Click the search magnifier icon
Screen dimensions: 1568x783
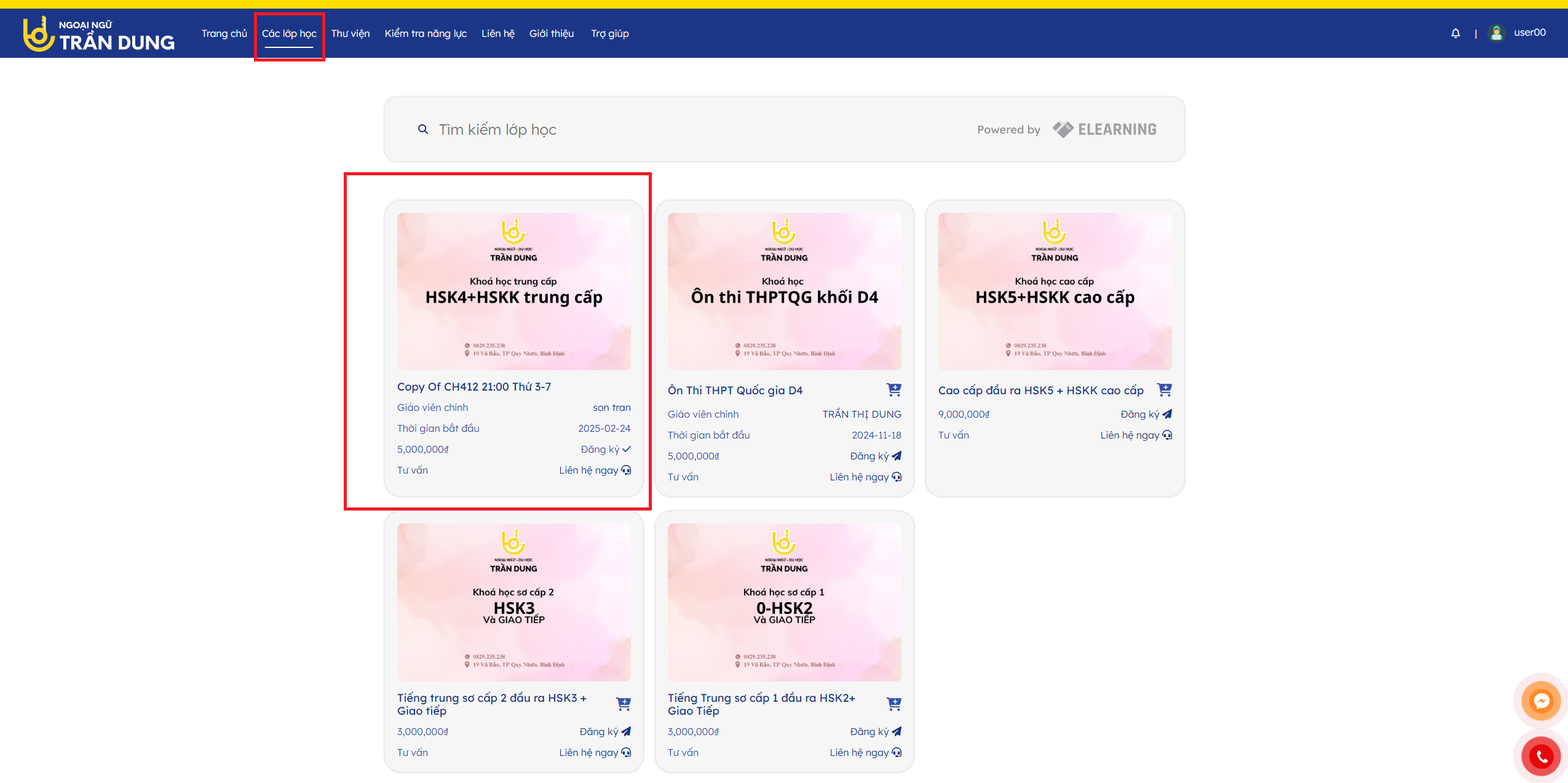423,129
